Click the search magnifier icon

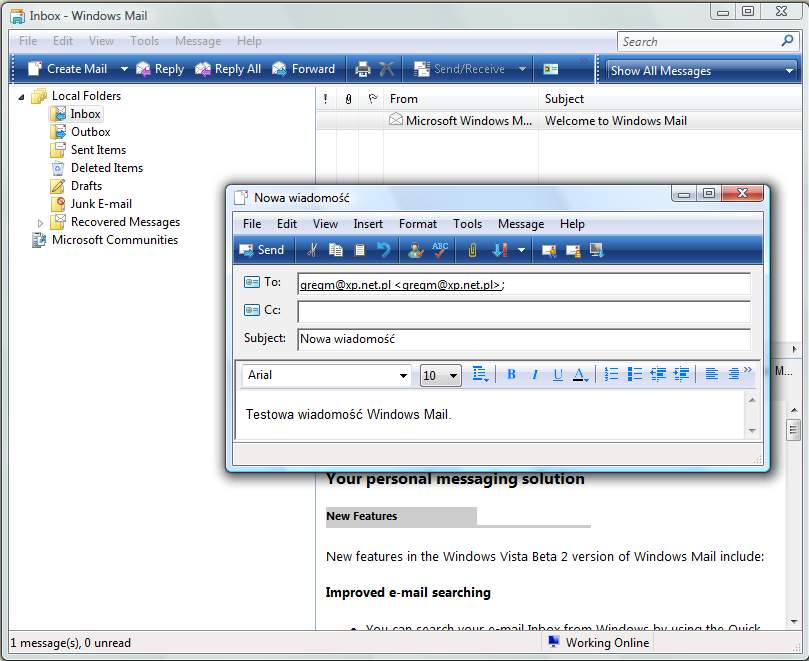tap(787, 41)
